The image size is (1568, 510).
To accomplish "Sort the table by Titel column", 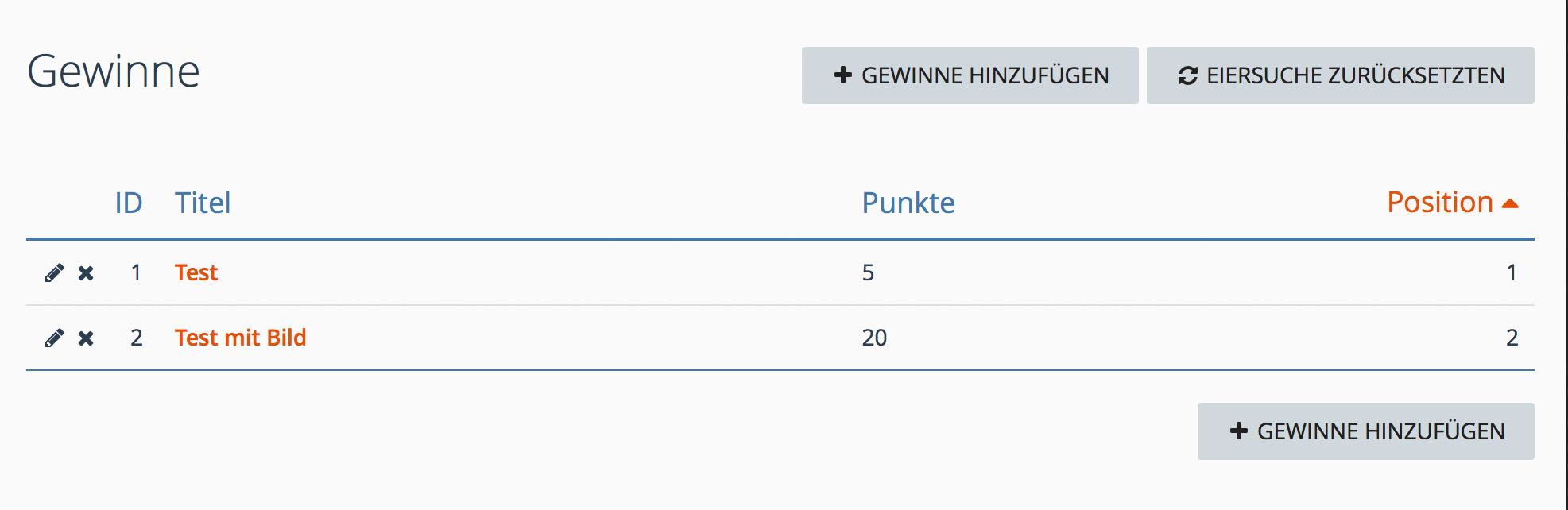I will (203, 203).
